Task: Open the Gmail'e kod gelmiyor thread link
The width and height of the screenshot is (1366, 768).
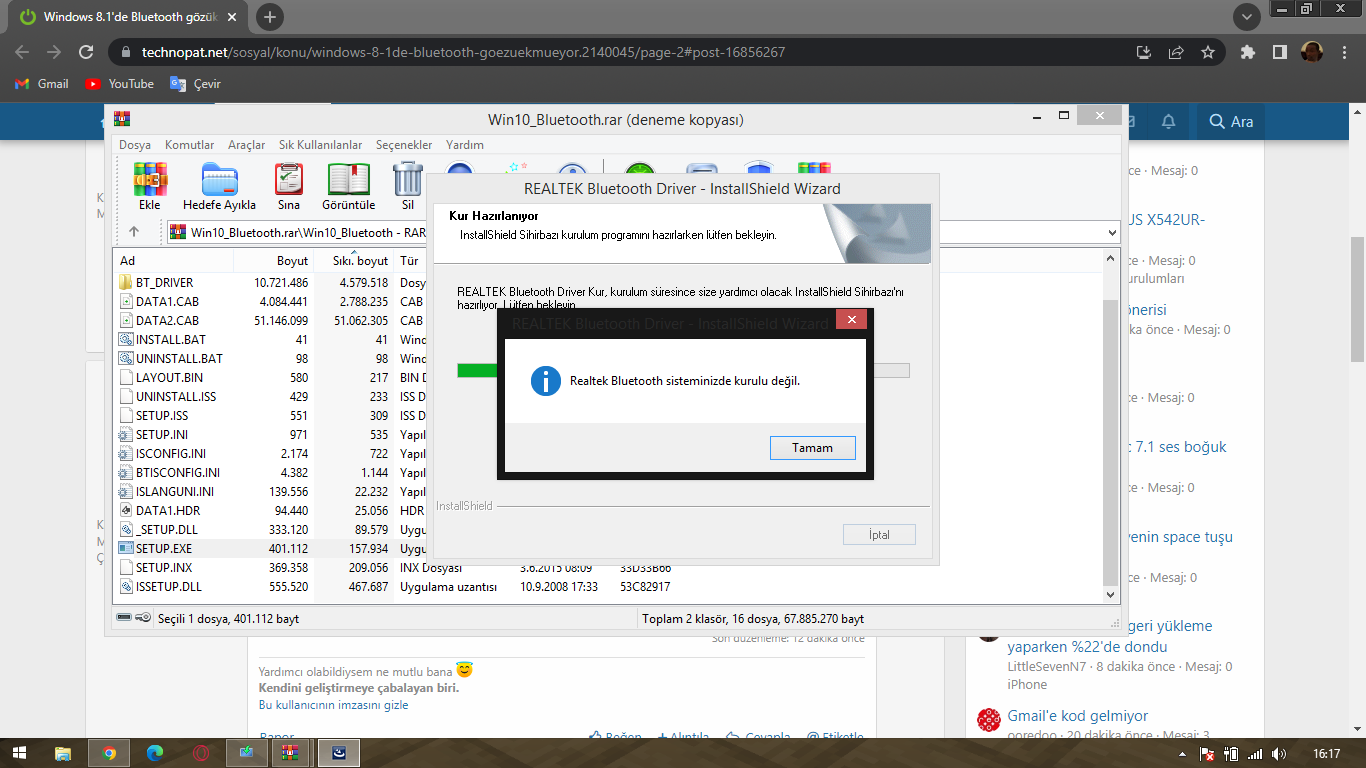Action: [1077, 716]
